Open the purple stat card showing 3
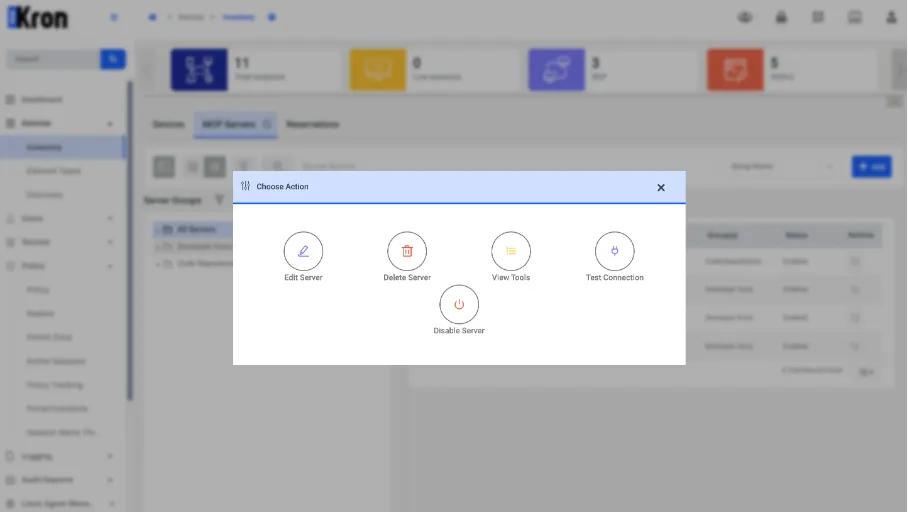This screenshot has width=908, height=512. [x=613, y=70]
